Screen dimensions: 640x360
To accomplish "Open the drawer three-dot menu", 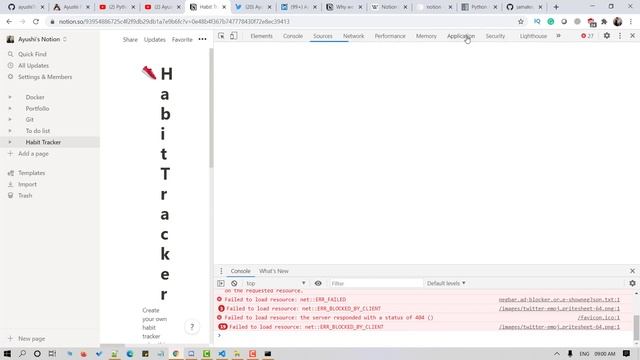I will tap(221, 271).
